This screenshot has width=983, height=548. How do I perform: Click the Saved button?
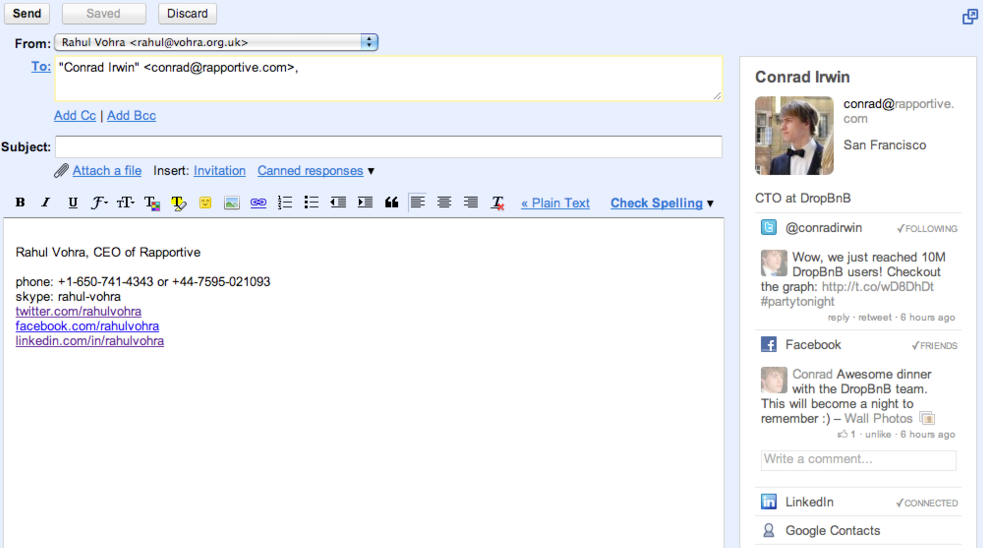[x=103, y=13]
